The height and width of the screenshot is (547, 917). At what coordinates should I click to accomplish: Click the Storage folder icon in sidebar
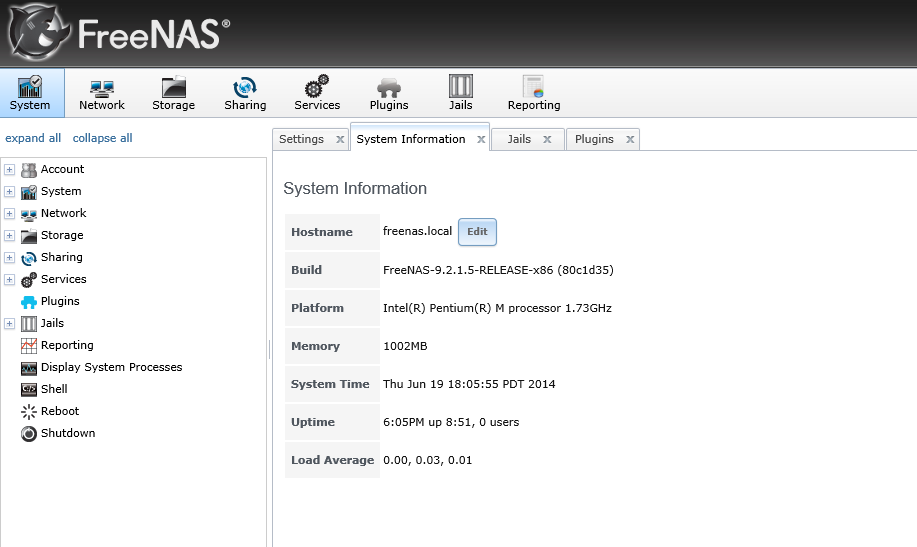[x=29, y=236]
